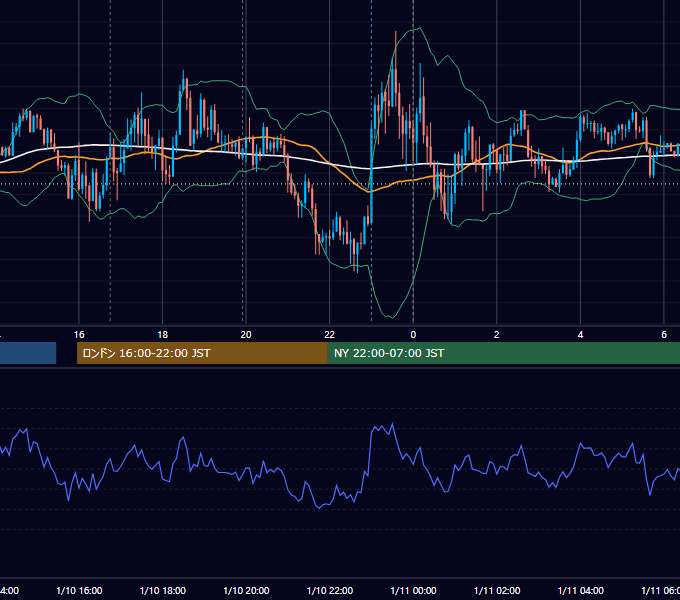This screenshot has width=680, height=600.
Task: Click the 1/10 20:00 date label
Action: 246,590
